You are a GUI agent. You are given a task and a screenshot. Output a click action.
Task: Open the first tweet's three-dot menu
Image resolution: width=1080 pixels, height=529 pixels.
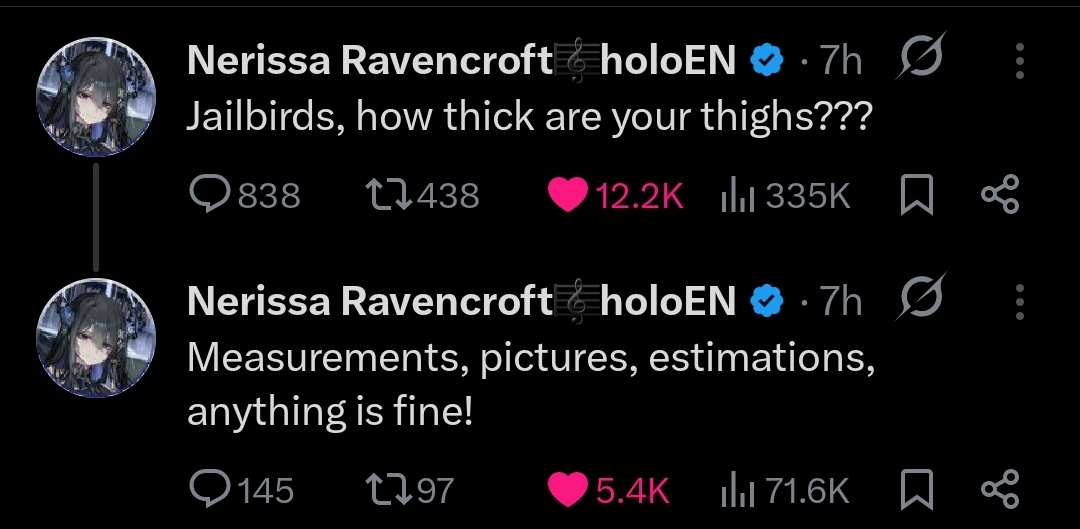pos(1019,61)
